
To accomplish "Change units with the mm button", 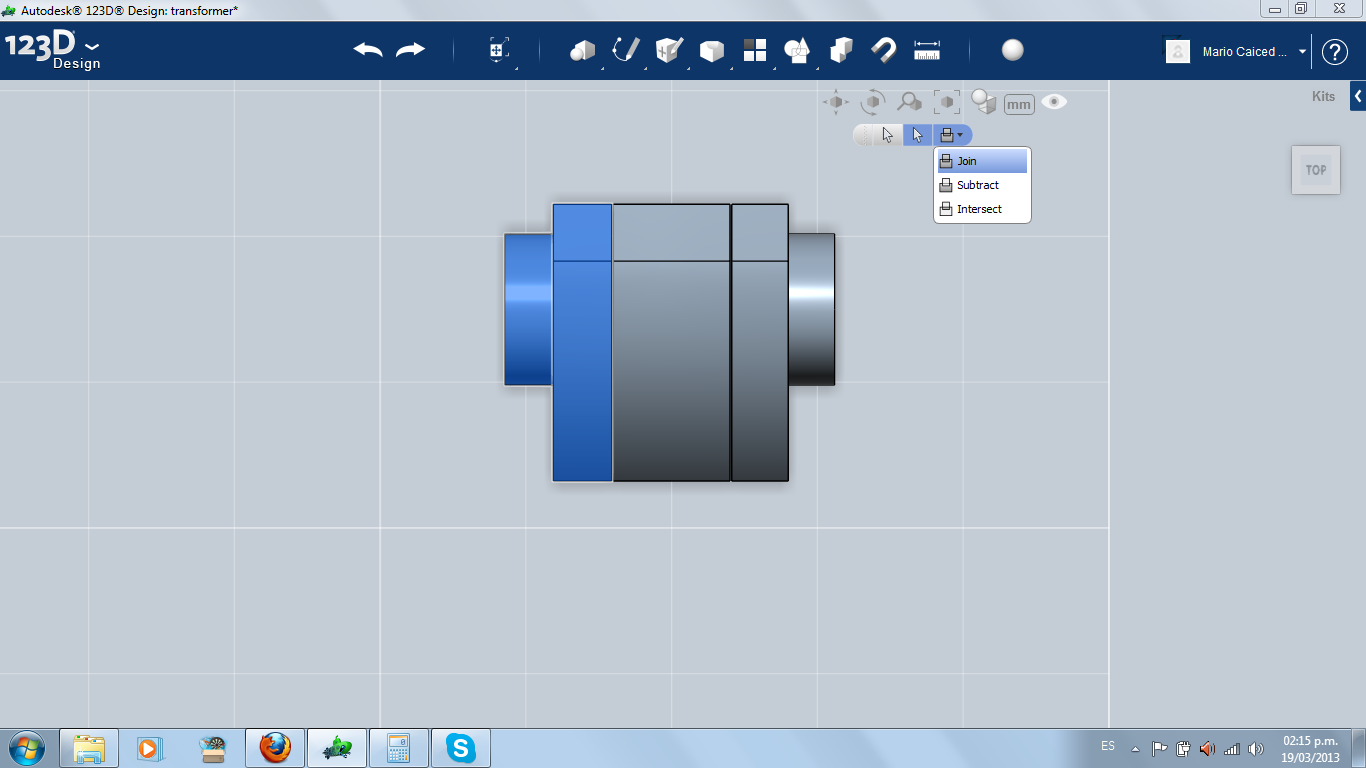I will [x=1019, y=104].
